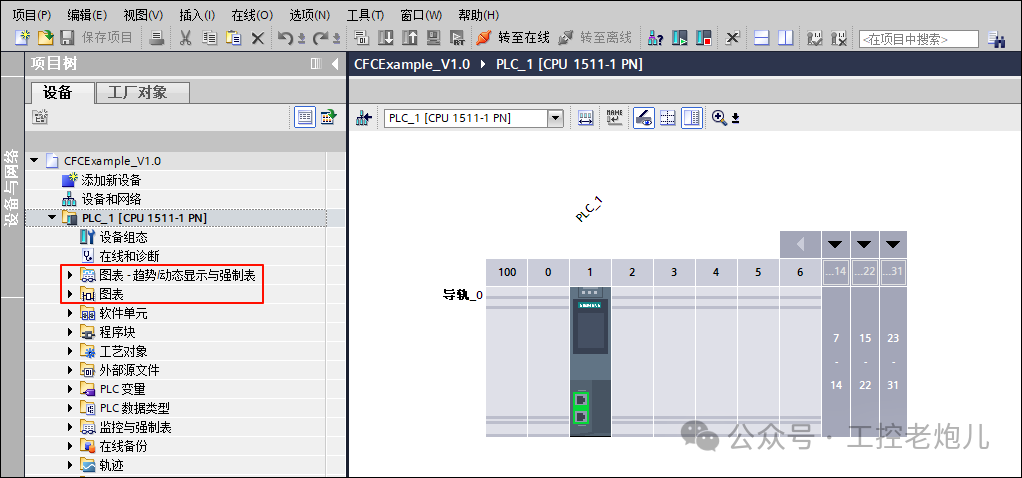
Task: Save the project (保存项目)
Action: 96,38
